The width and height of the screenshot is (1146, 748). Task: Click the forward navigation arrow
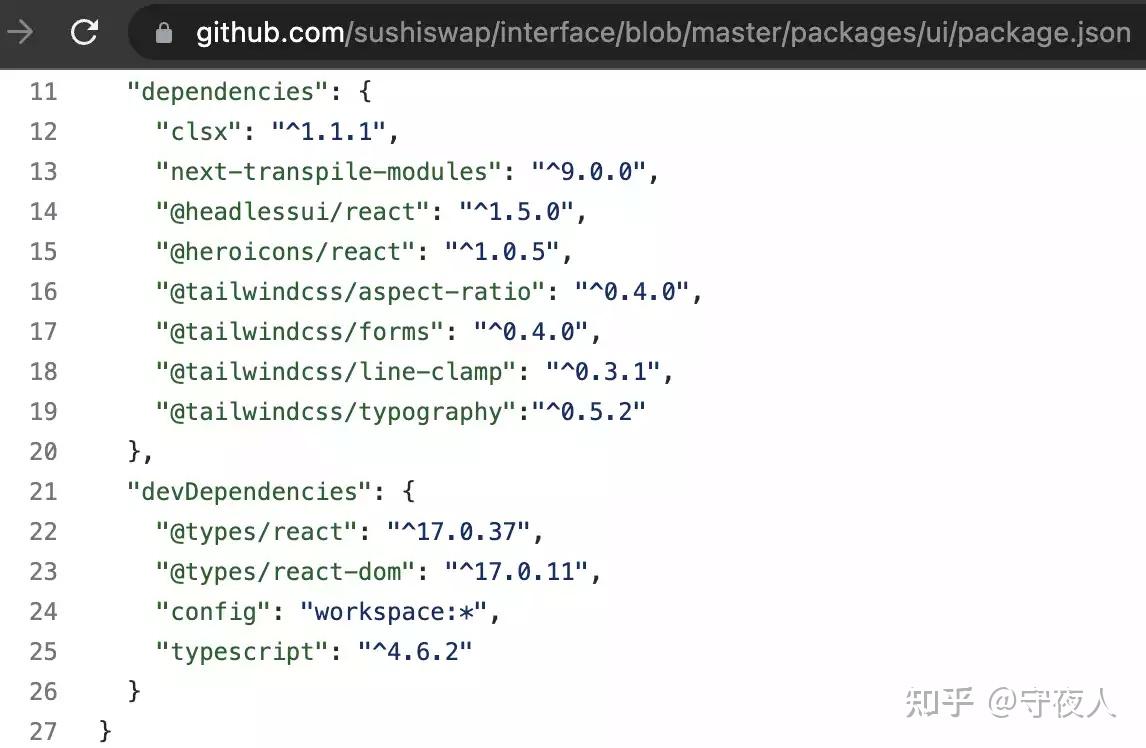(20, 32)
